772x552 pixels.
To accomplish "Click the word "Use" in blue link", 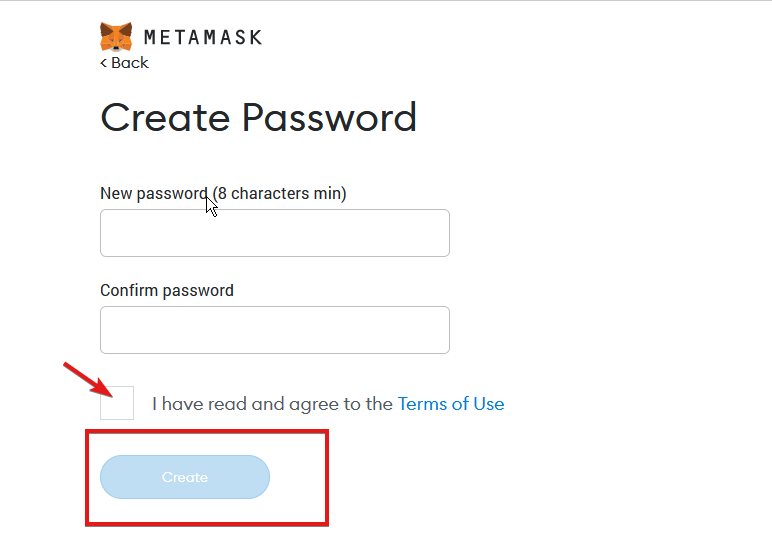I will click(489, 404).
